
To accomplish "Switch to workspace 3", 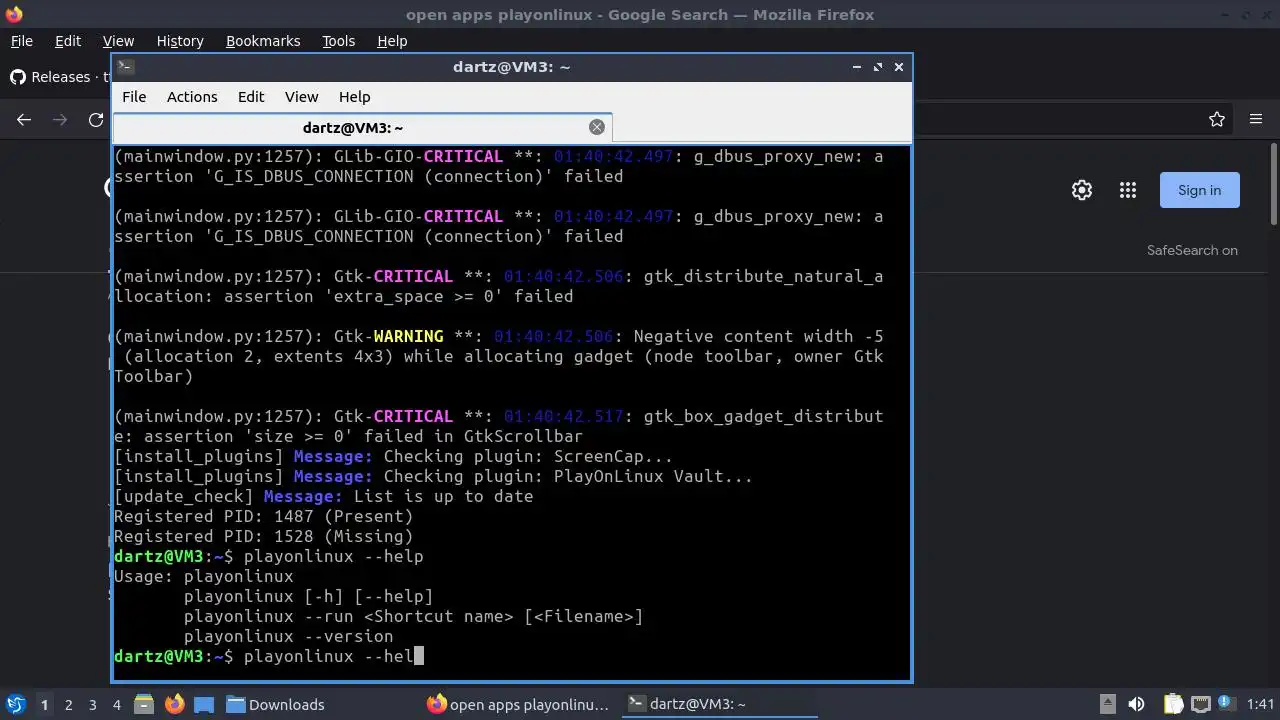I will tap(92, 705).
